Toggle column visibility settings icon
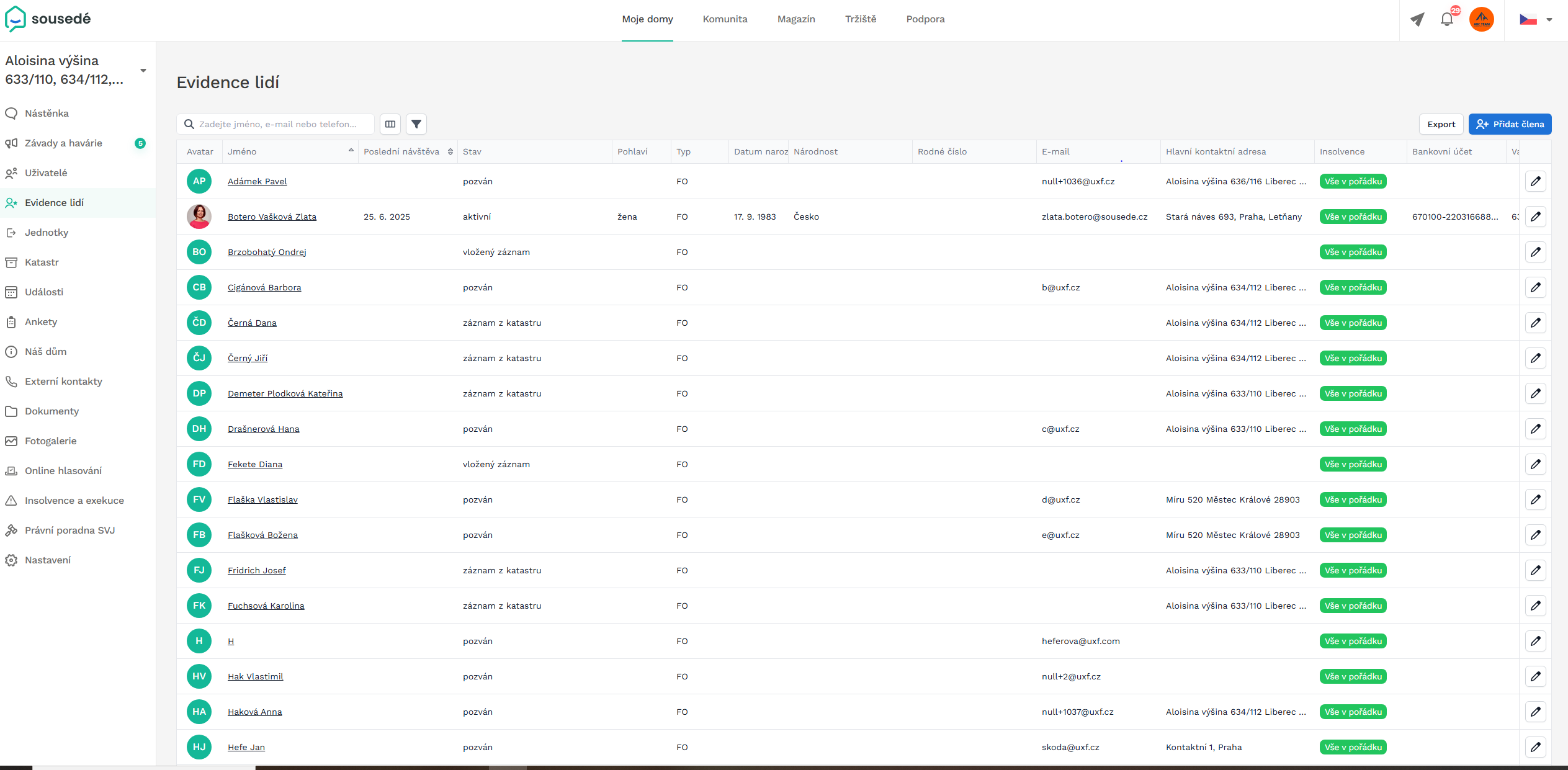The width and height of the screenshot is (1568, 770). (x=390, y=124)
